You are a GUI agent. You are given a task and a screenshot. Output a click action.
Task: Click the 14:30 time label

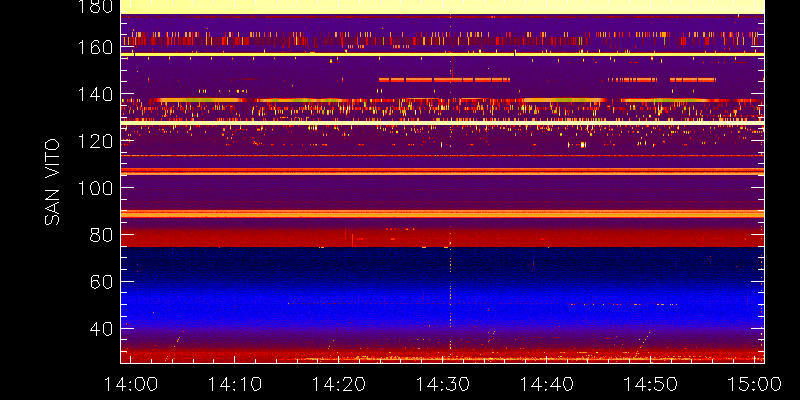coord(442,384)
